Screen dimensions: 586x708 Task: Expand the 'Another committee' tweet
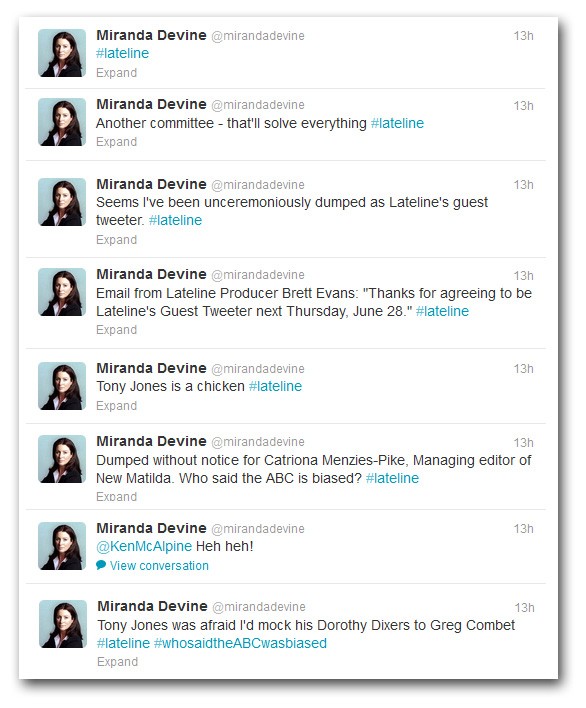click(116, 142)
